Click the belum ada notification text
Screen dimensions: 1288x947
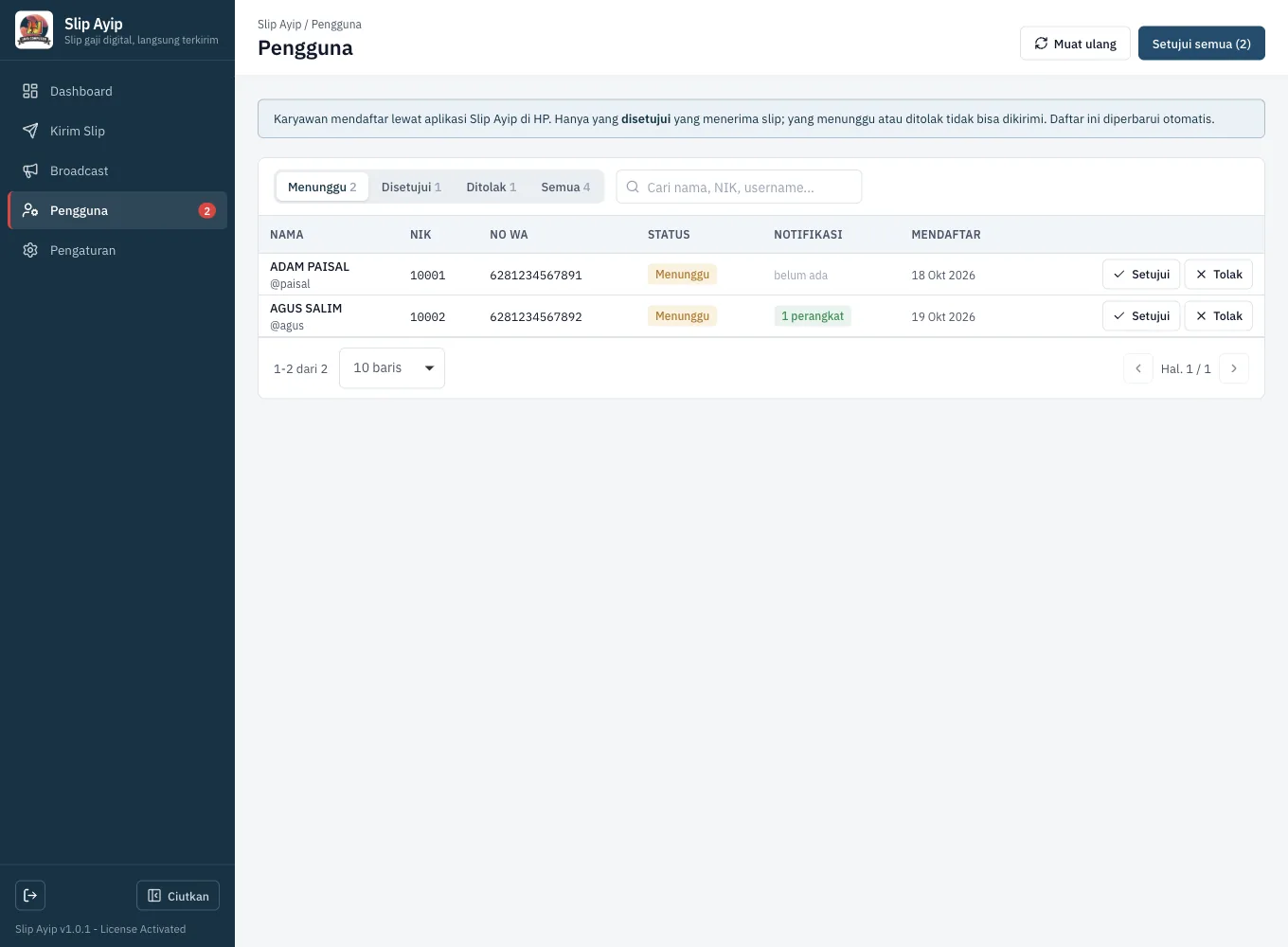pyautogui.click(x=801, y=275)
